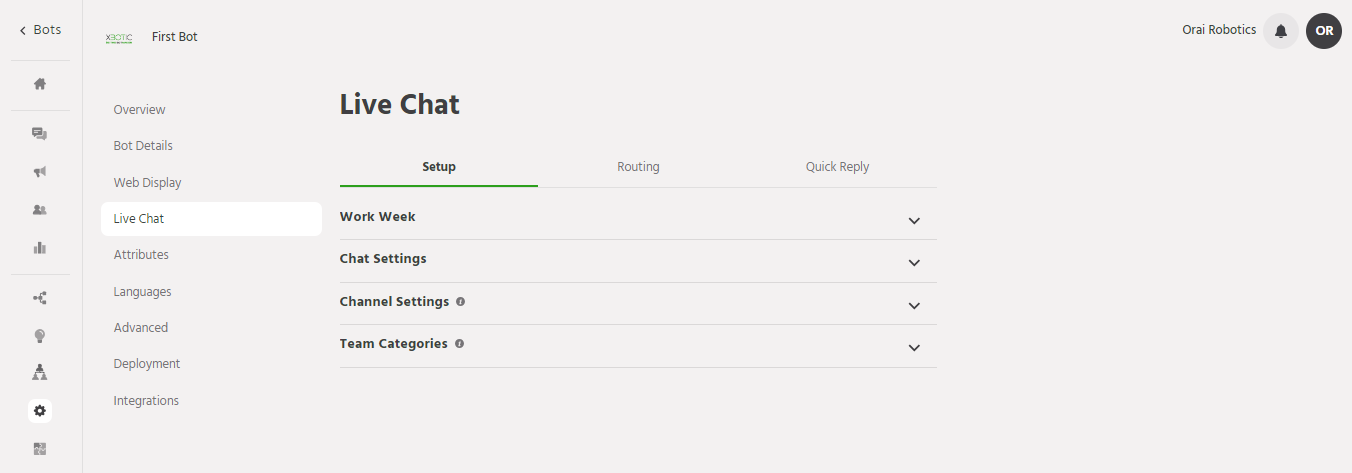Click the settings gear icon

pos(40,411)
